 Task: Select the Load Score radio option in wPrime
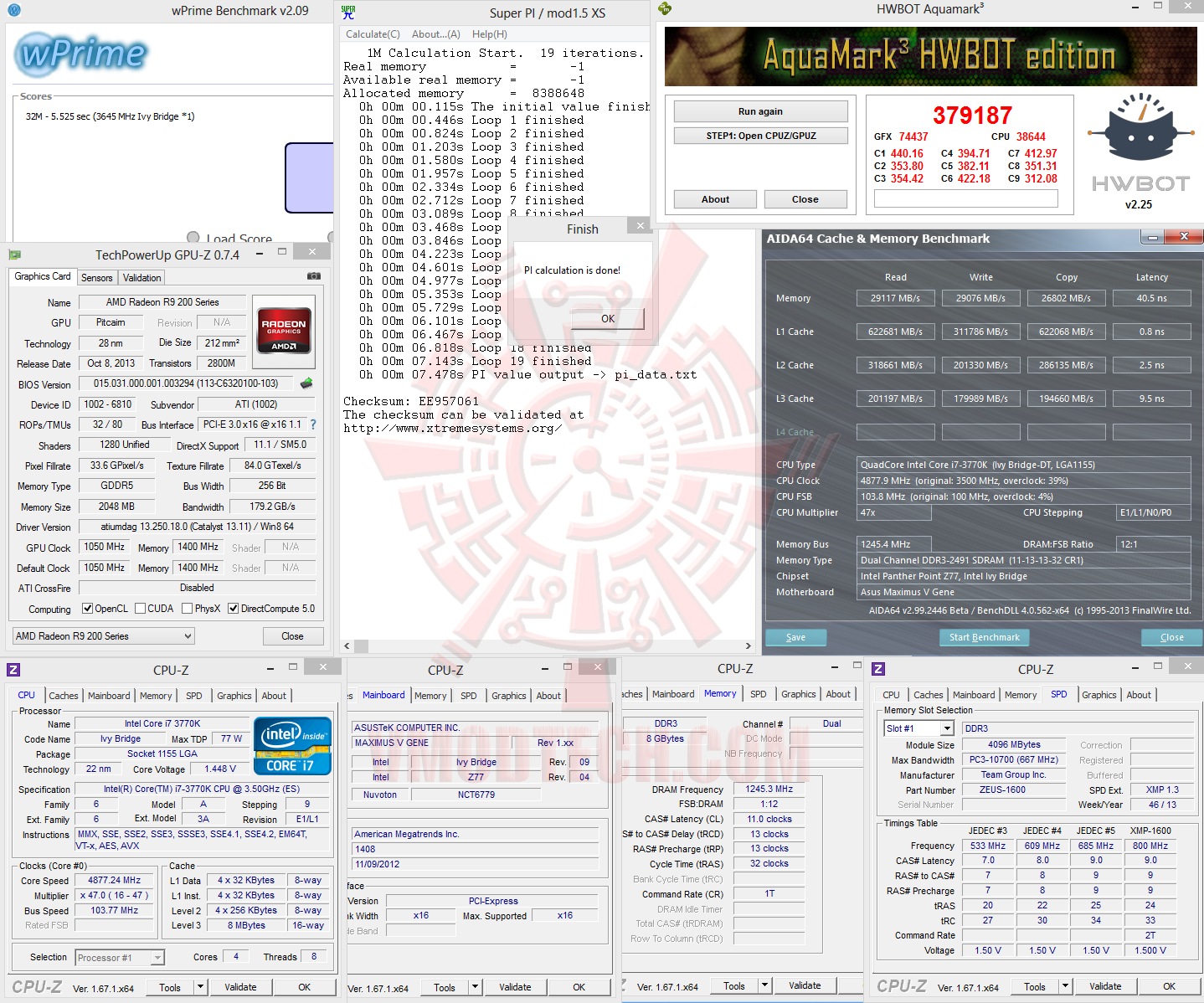[x=193, y=238]
